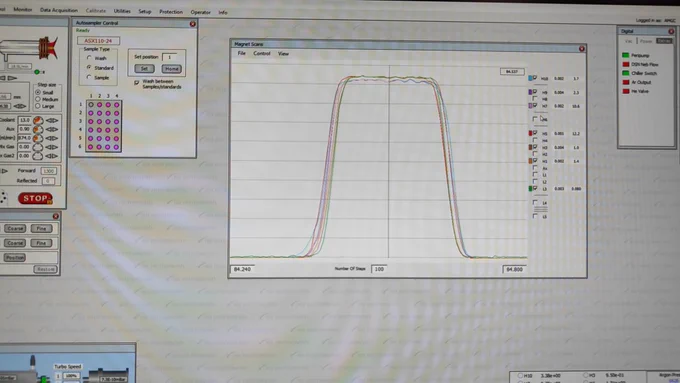This screenshot has width=680, height=383.
Task: Adjust Aux flow with arrow stepper
Action: click(52, 129)
